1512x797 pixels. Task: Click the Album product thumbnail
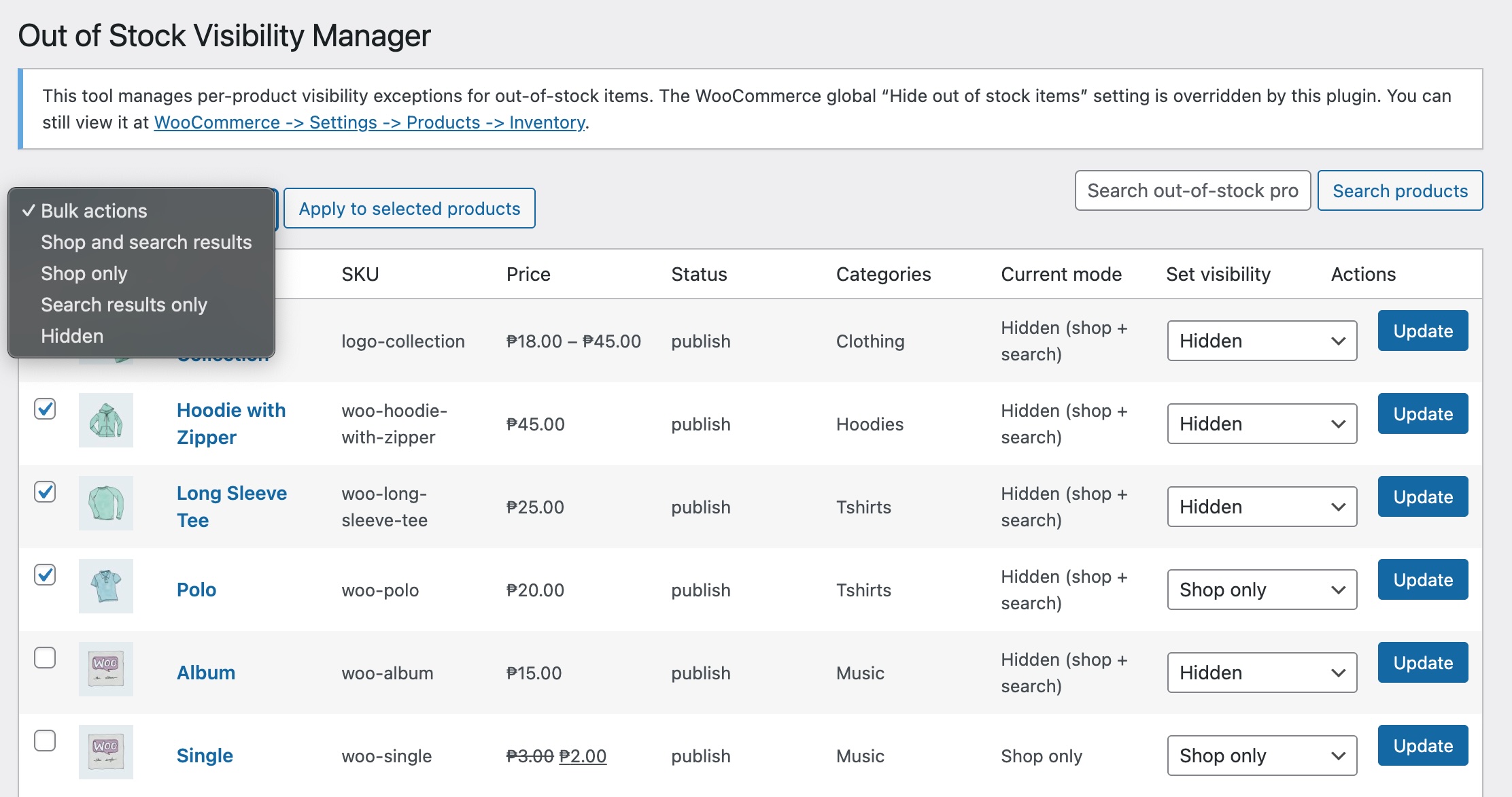106,669
